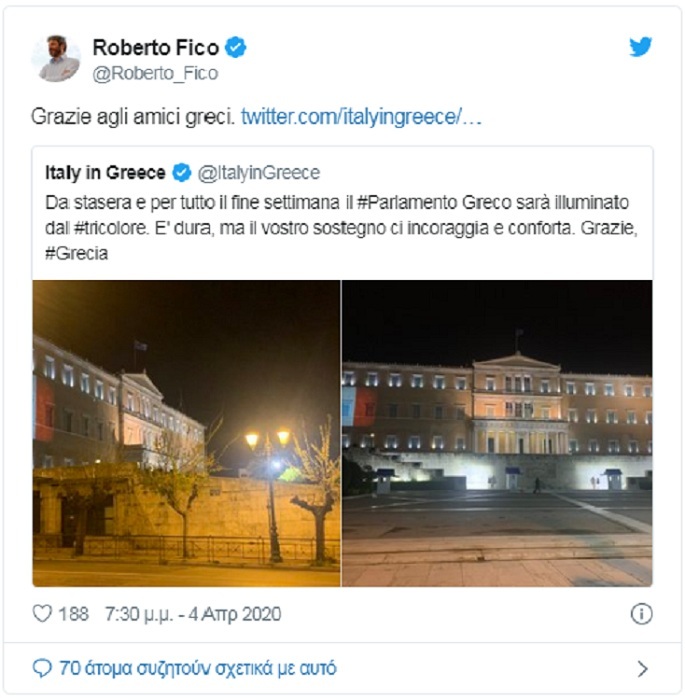Viewport: 685px width, 700px height.
Task: Click the Twitter bird logo
Action: (640, 47)
